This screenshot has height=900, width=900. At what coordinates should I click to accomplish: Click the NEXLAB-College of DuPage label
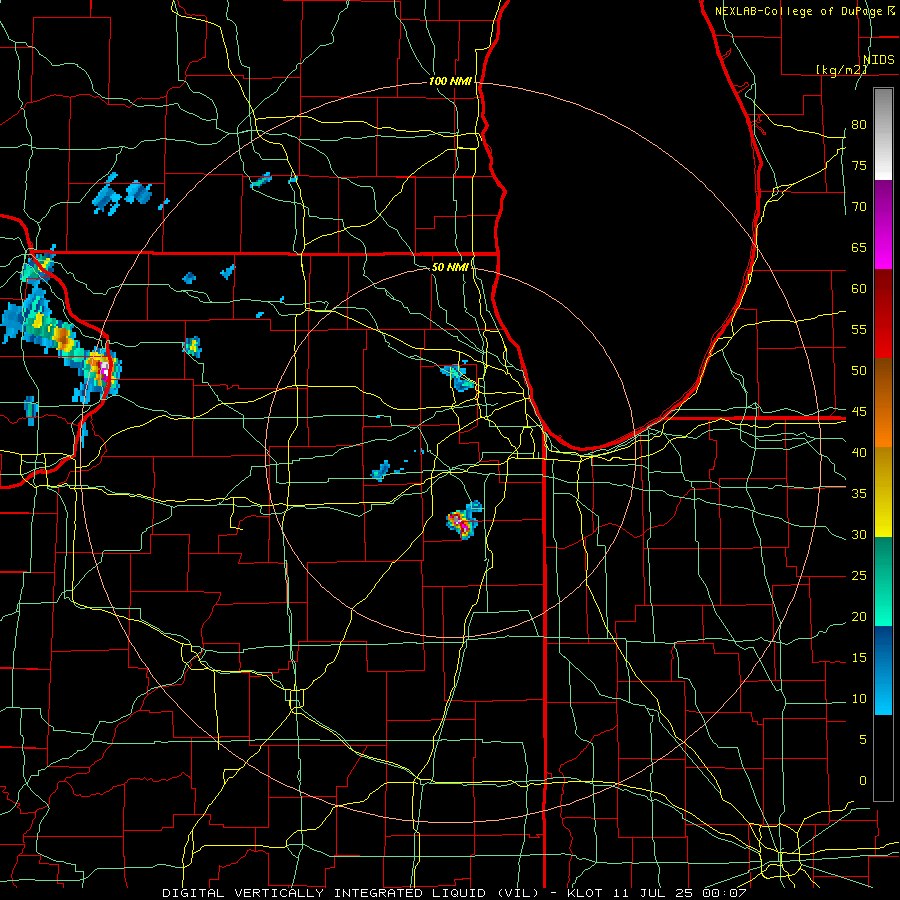pos(799,11)
